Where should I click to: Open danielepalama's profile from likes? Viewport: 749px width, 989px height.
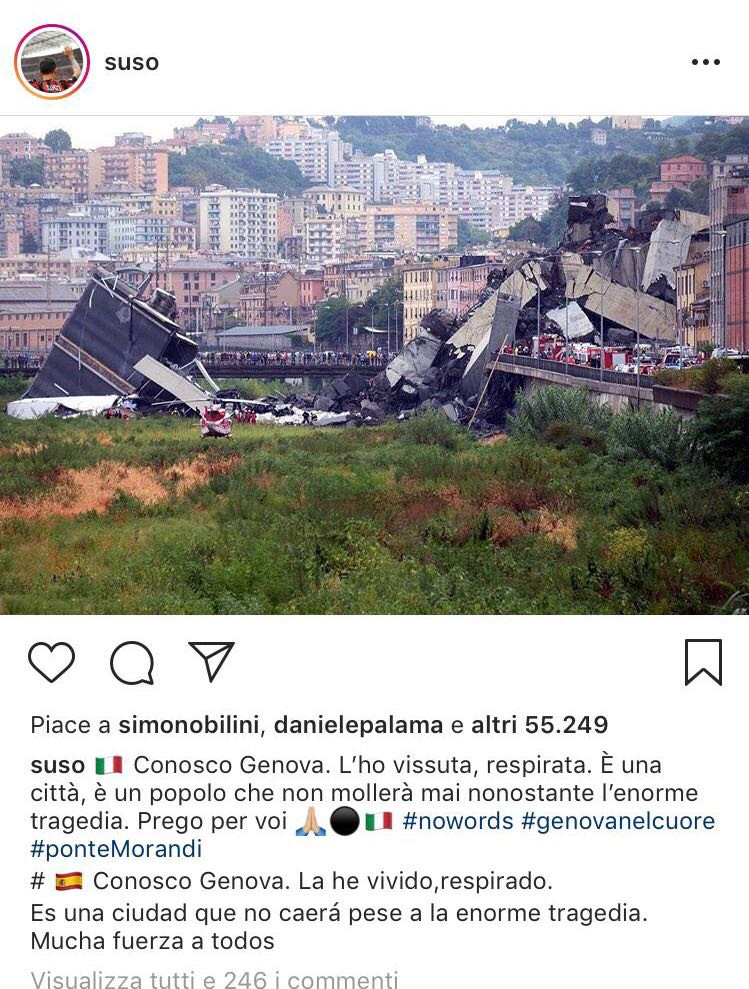coord(358,725)
